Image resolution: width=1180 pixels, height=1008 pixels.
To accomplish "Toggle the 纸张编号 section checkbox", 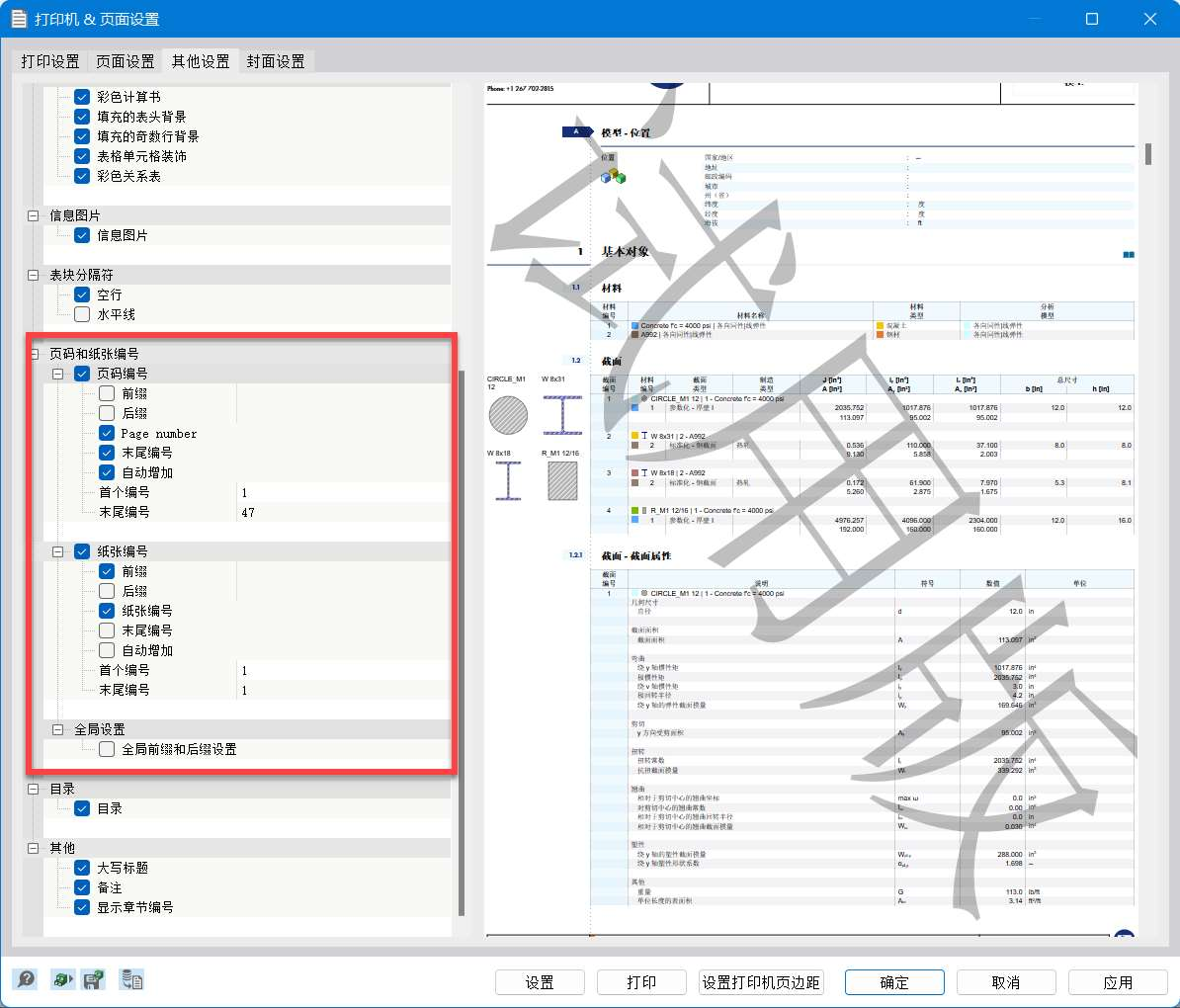I will click(83, 551).
